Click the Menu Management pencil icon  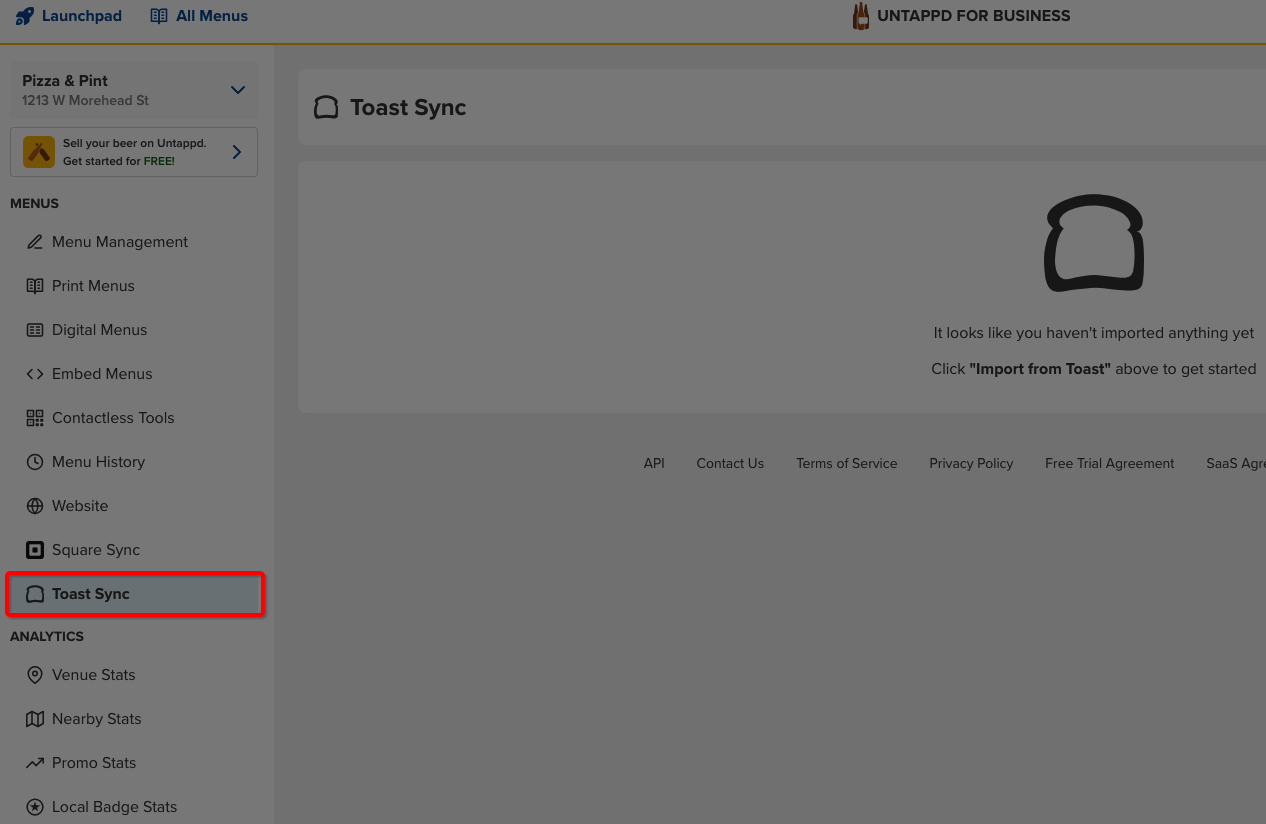click(x=35, y=242)
